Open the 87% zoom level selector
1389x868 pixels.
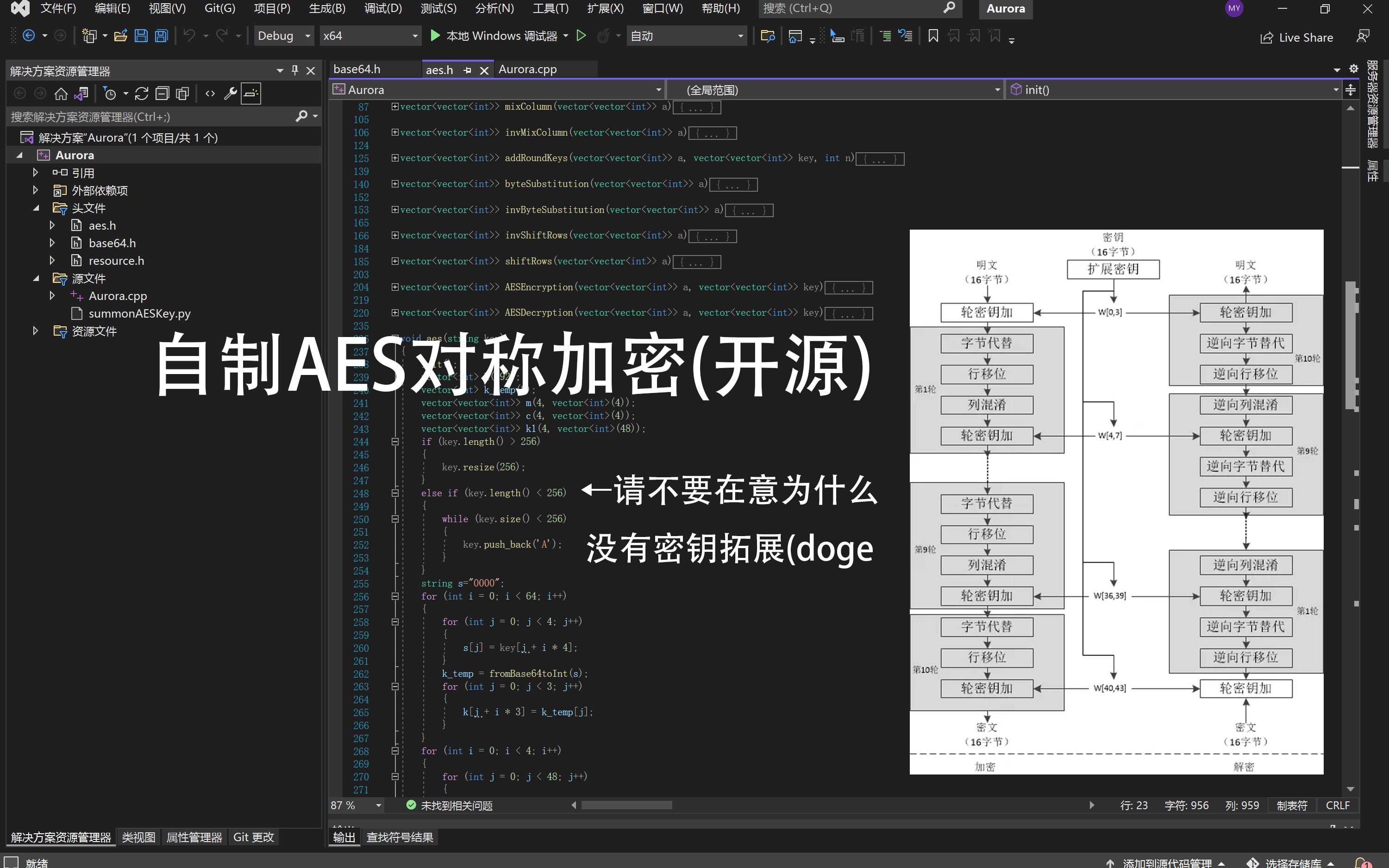354,805
